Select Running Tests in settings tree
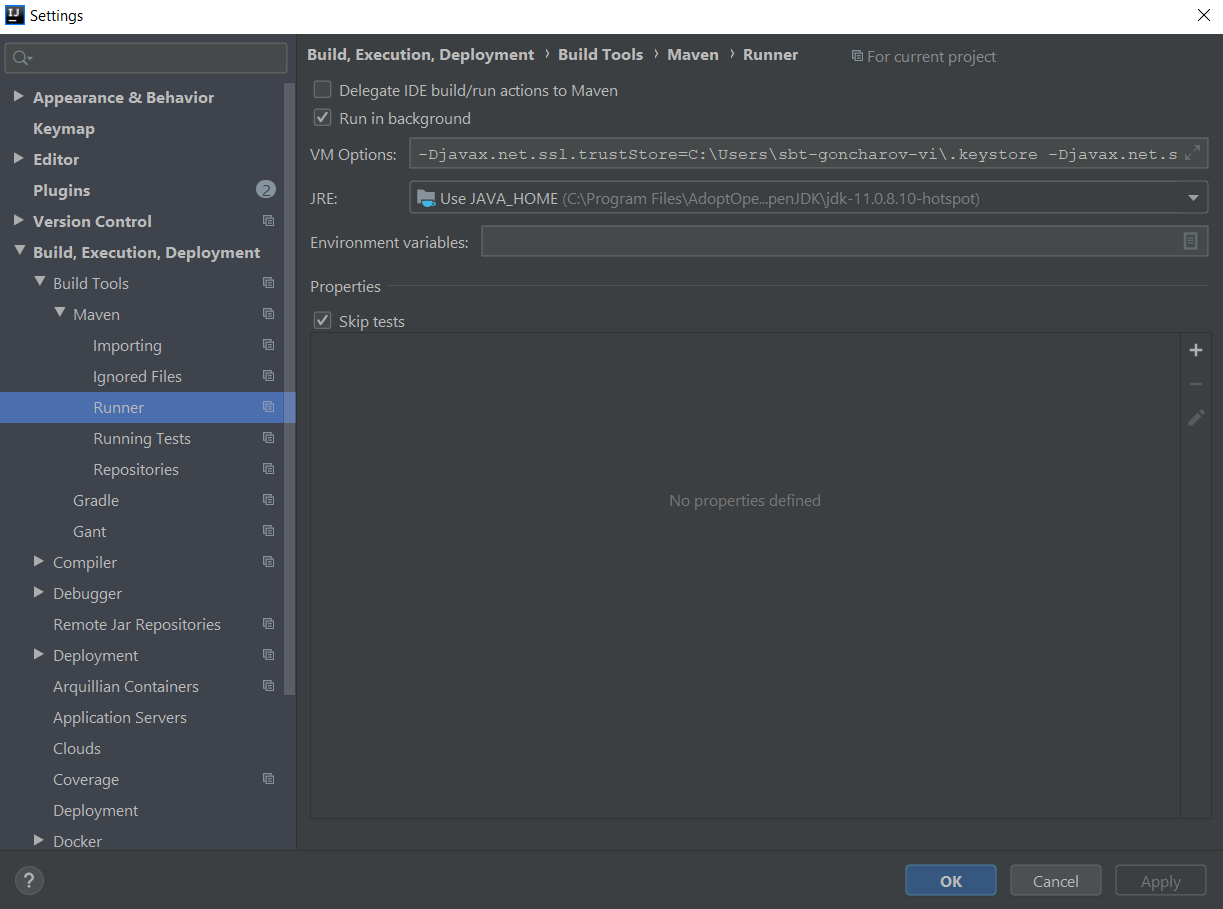 [141, 438]
